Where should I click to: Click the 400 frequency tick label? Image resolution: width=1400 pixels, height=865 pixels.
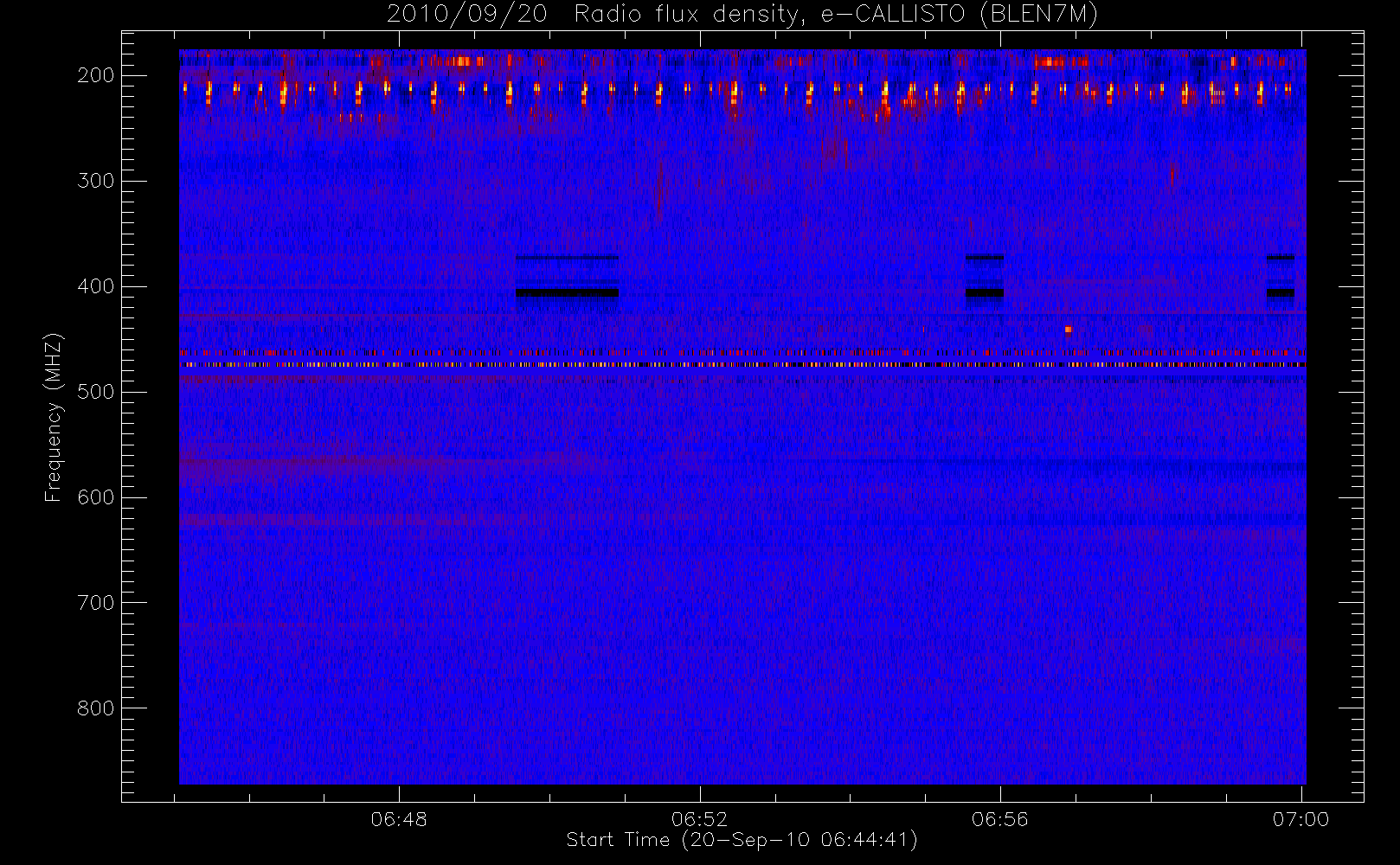(x=96, y=286)
